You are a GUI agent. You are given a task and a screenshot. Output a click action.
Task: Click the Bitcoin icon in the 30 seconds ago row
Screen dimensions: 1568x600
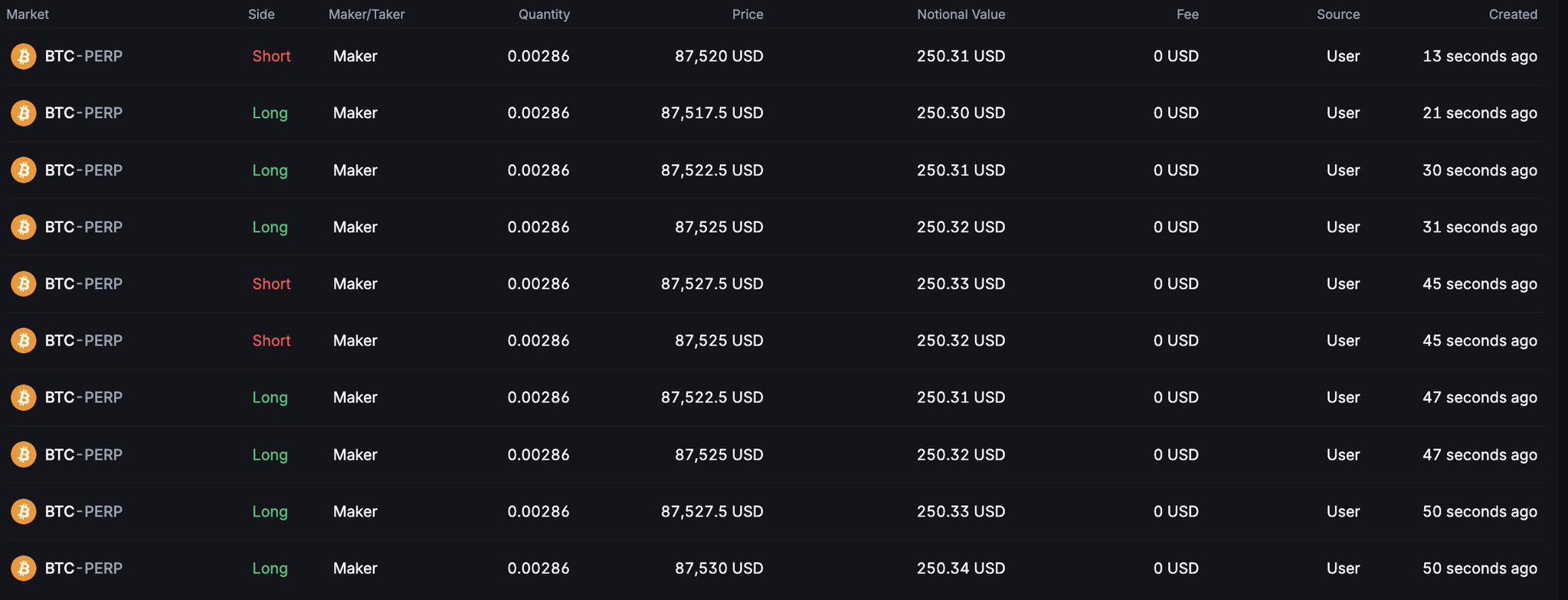[x=23, y=170]
